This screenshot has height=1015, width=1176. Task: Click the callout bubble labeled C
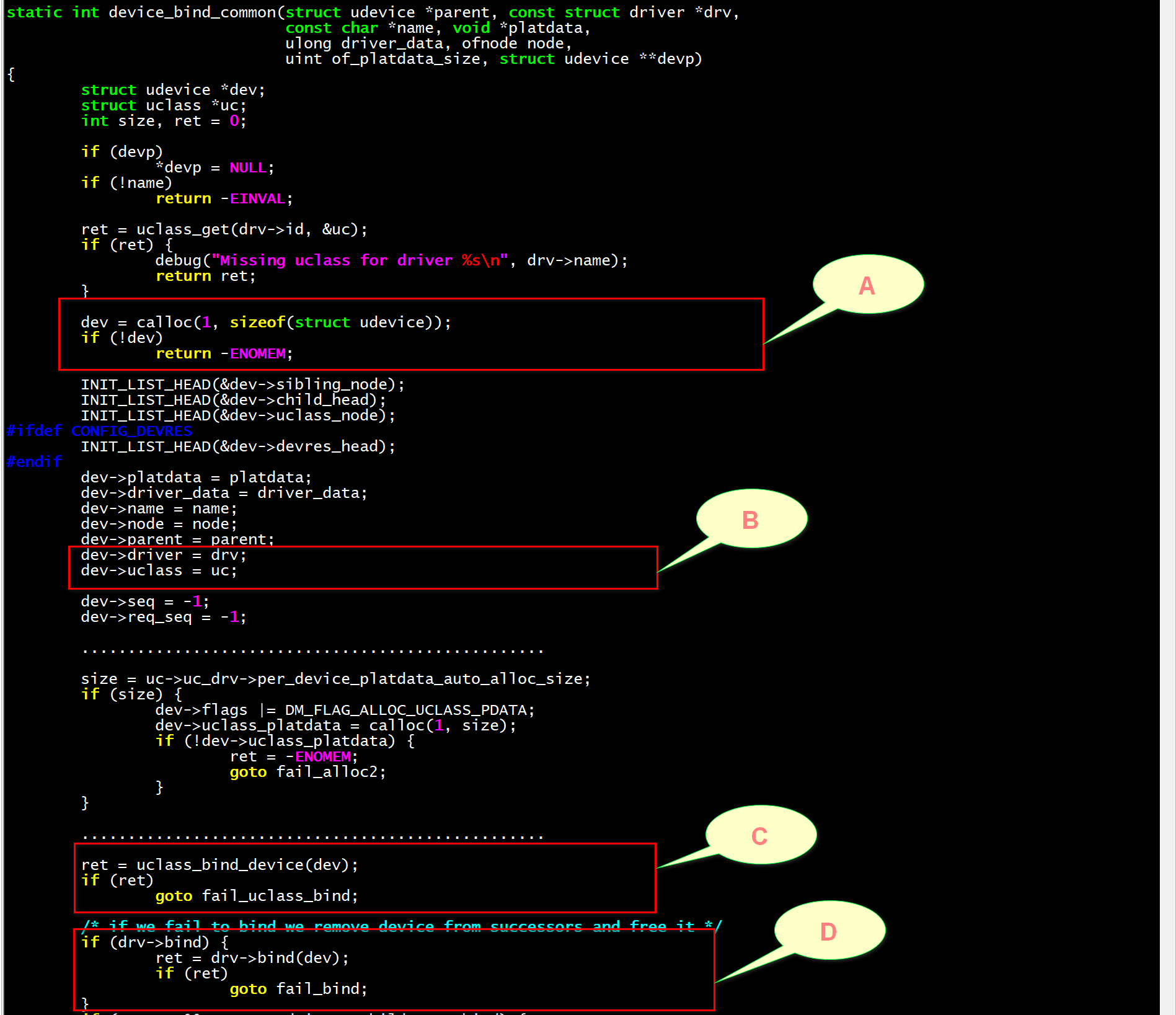point(760,836)
